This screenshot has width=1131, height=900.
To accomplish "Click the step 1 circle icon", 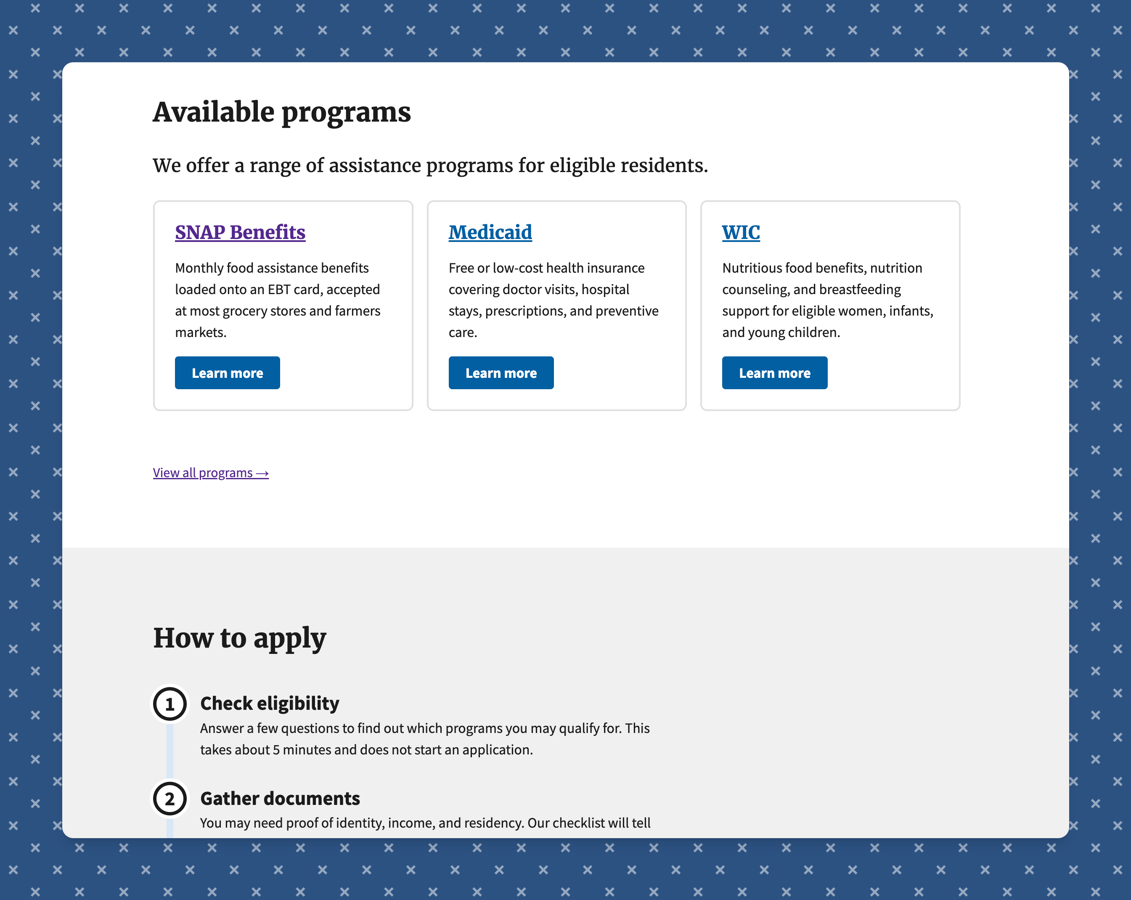I will click(x=170, y=704).
